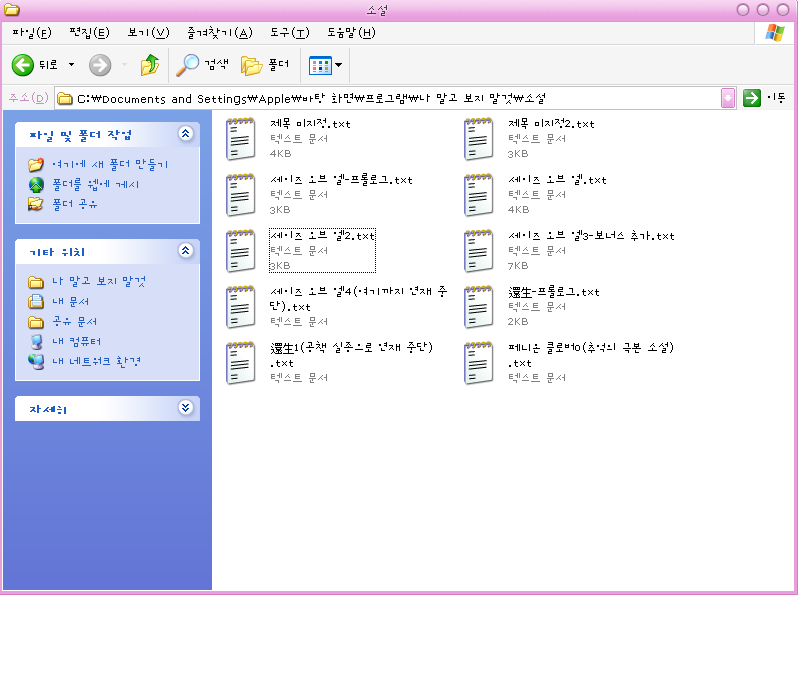Screen dimensions: 799x700
Task: Click file name 세이즈 오브 엘3-보너스 추가.txt
Action: click(591, 236)
